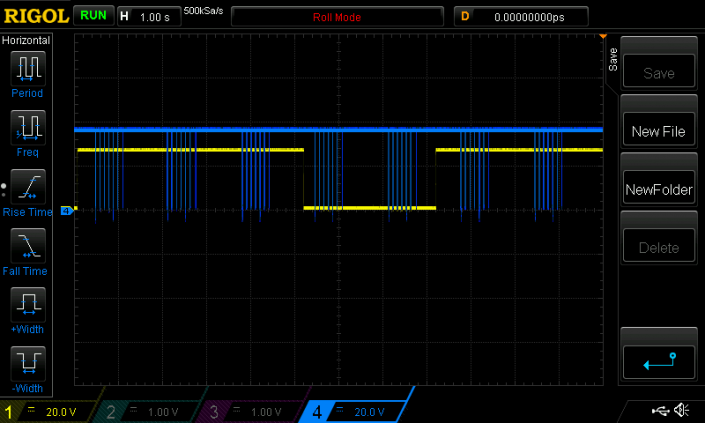Select channel 2 tab at 1.00 V
This screenshot has height=423, width=705.
(149, 412)
